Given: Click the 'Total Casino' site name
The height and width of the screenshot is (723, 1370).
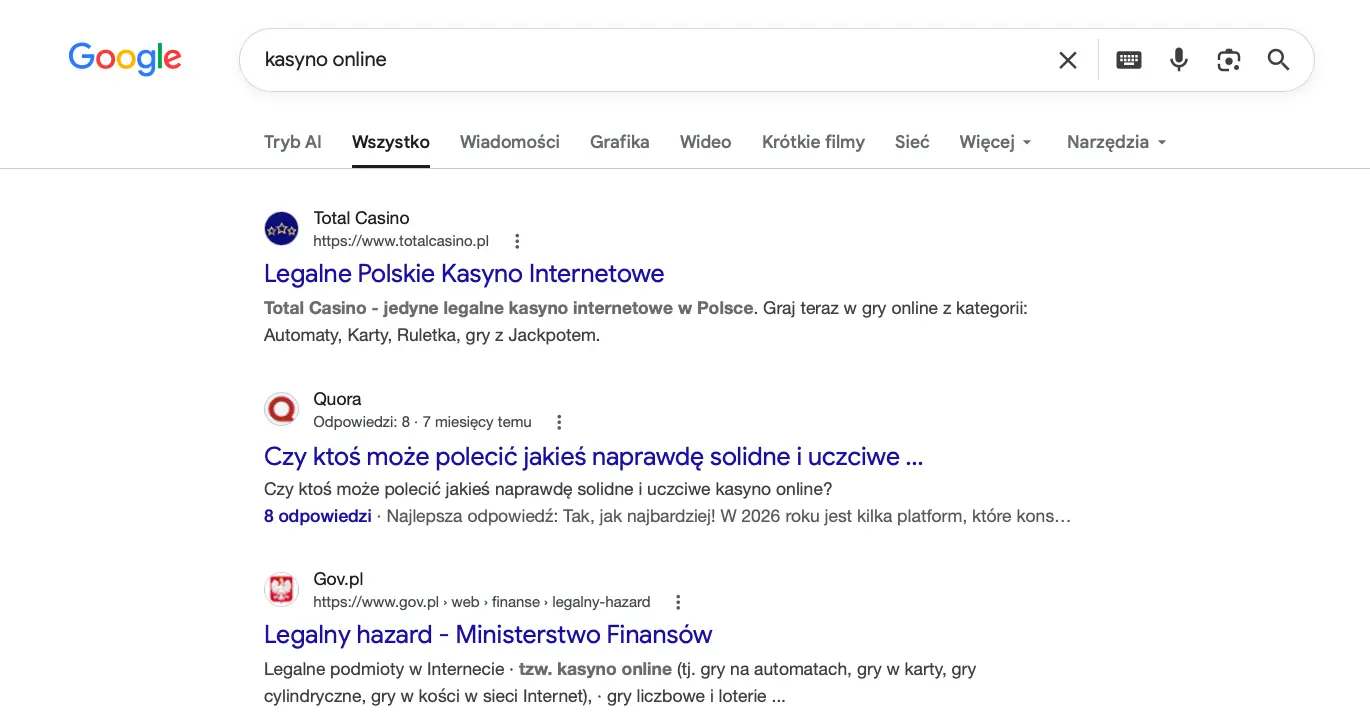Looking at the screenshot, I should 361,218.
